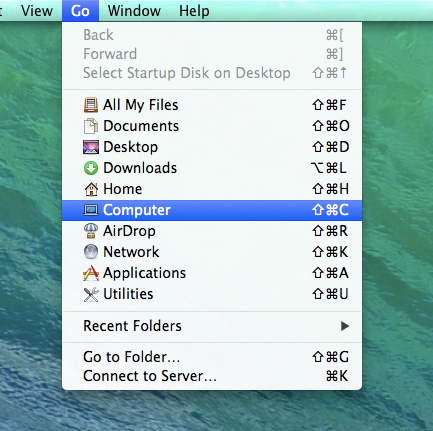The height and width of the screenshot is (431, 433).
Task: Select Home in the Go menu
Action: click(x=212, y=189)
